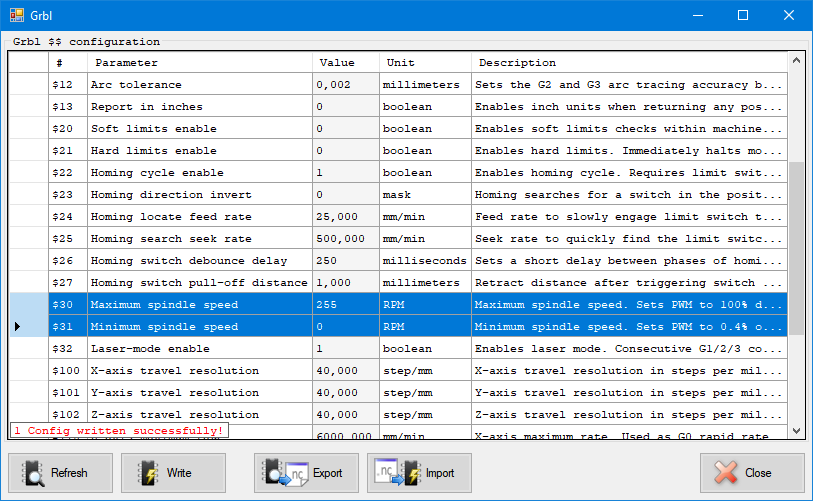Viewport: 813px width, 501px height.
Task: Click the Refresh button label
Action: click(69, 473)
